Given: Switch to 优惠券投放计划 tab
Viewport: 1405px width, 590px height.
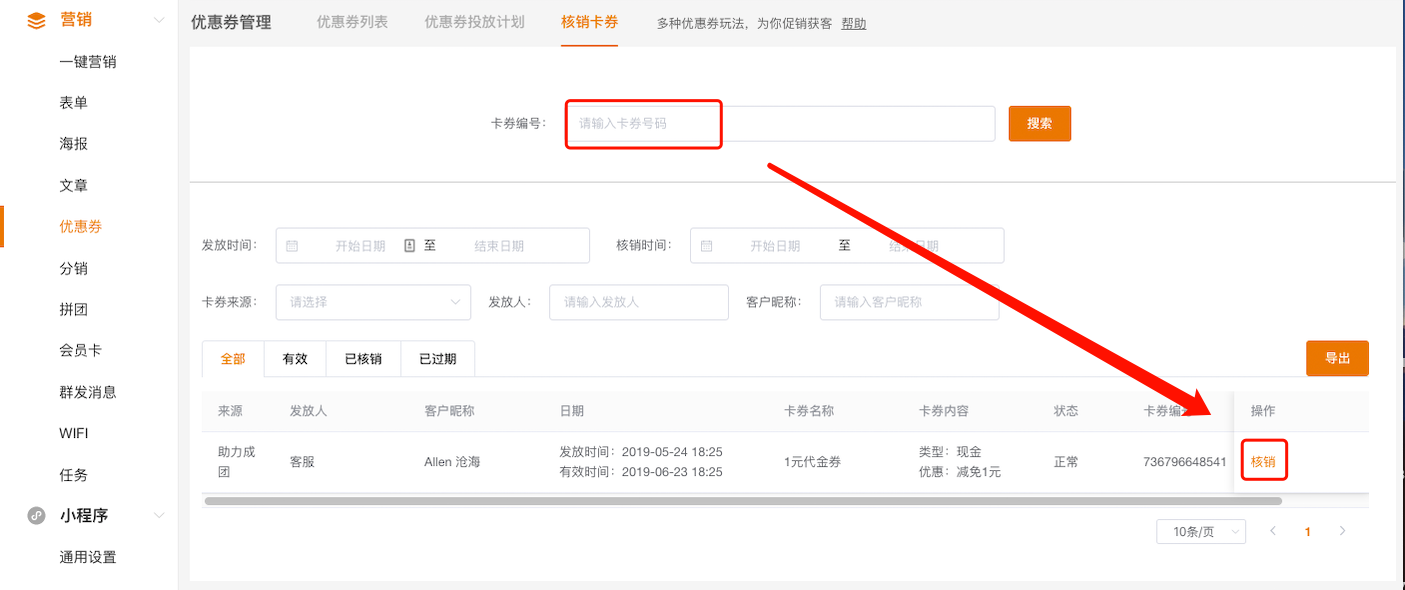Looking at the screenshot, I should (x=474, y=22).
